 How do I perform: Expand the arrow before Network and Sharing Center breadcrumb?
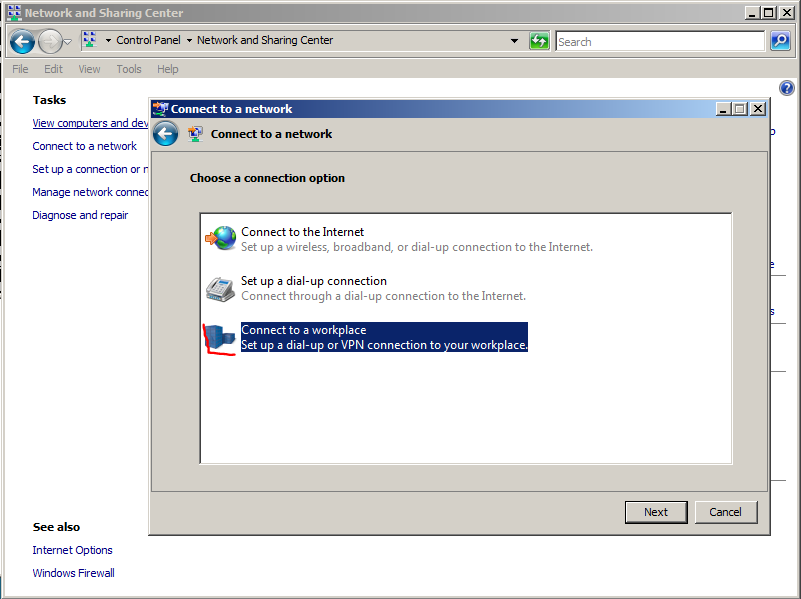click(189, 40)
